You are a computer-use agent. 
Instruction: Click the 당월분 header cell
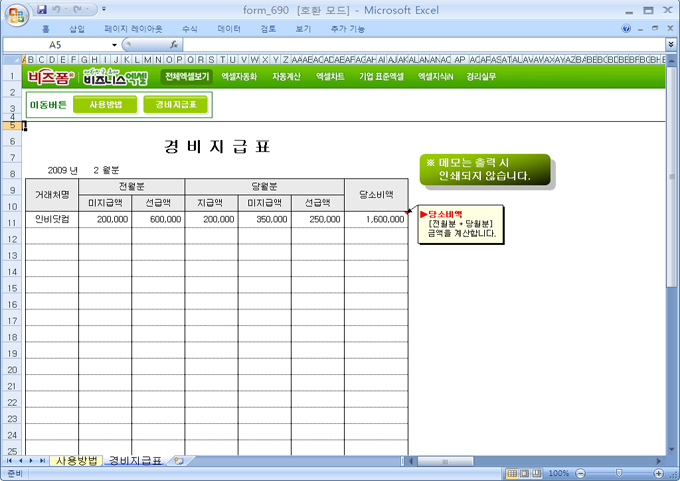[x=265, y=187]
